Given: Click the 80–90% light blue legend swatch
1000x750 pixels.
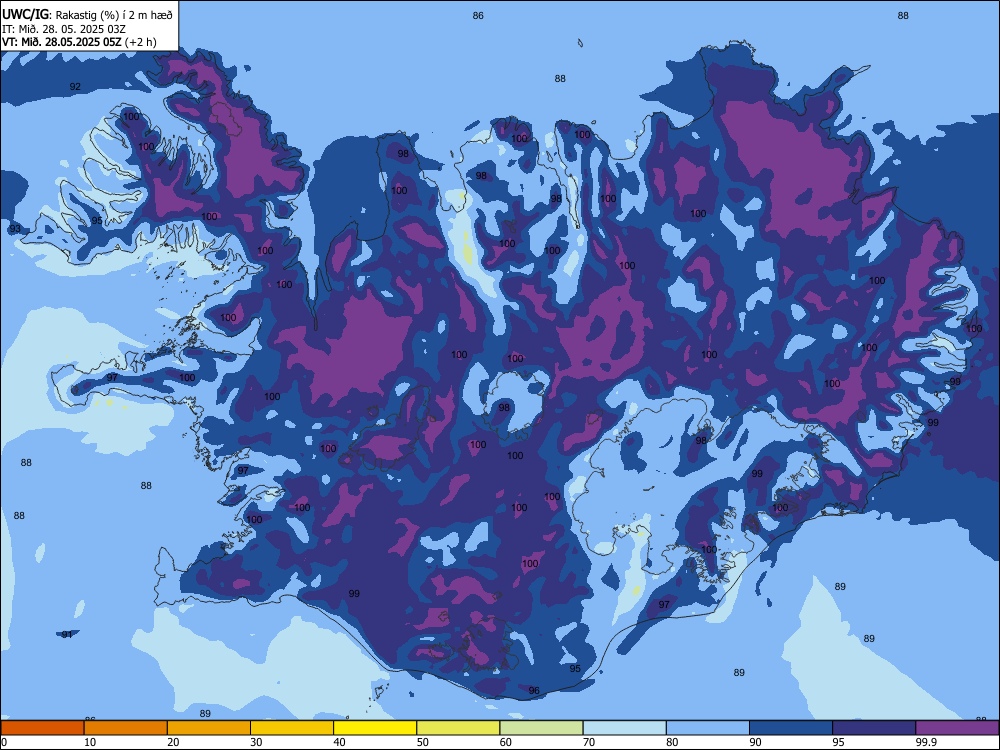Looking at the screenshot, I should pos(708,728).
